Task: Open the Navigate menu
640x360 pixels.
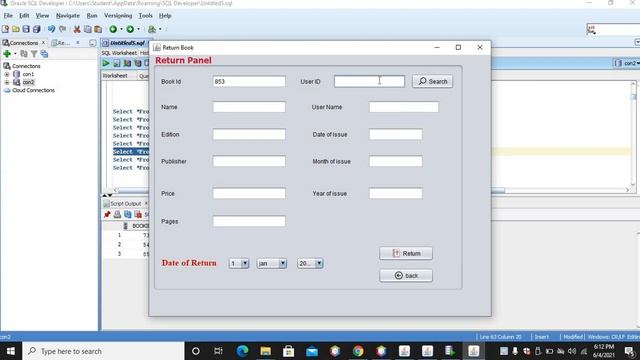Action: (x=68, y=16)
